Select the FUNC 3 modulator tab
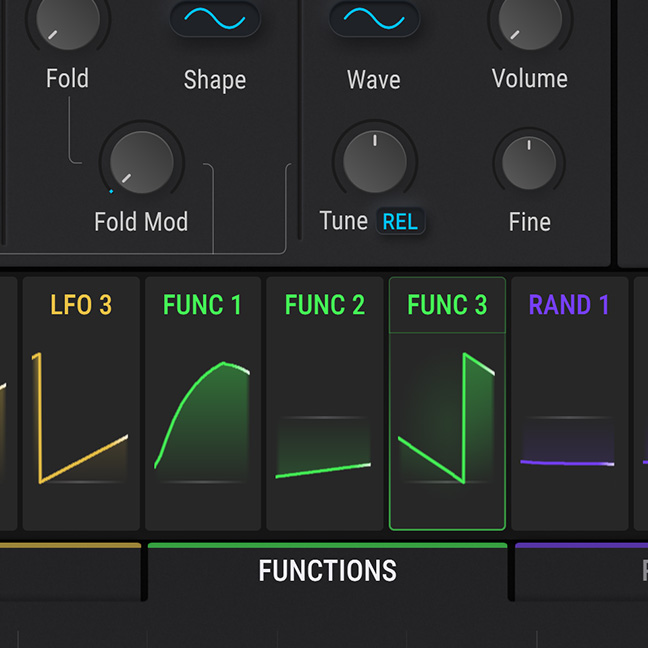 447,305
